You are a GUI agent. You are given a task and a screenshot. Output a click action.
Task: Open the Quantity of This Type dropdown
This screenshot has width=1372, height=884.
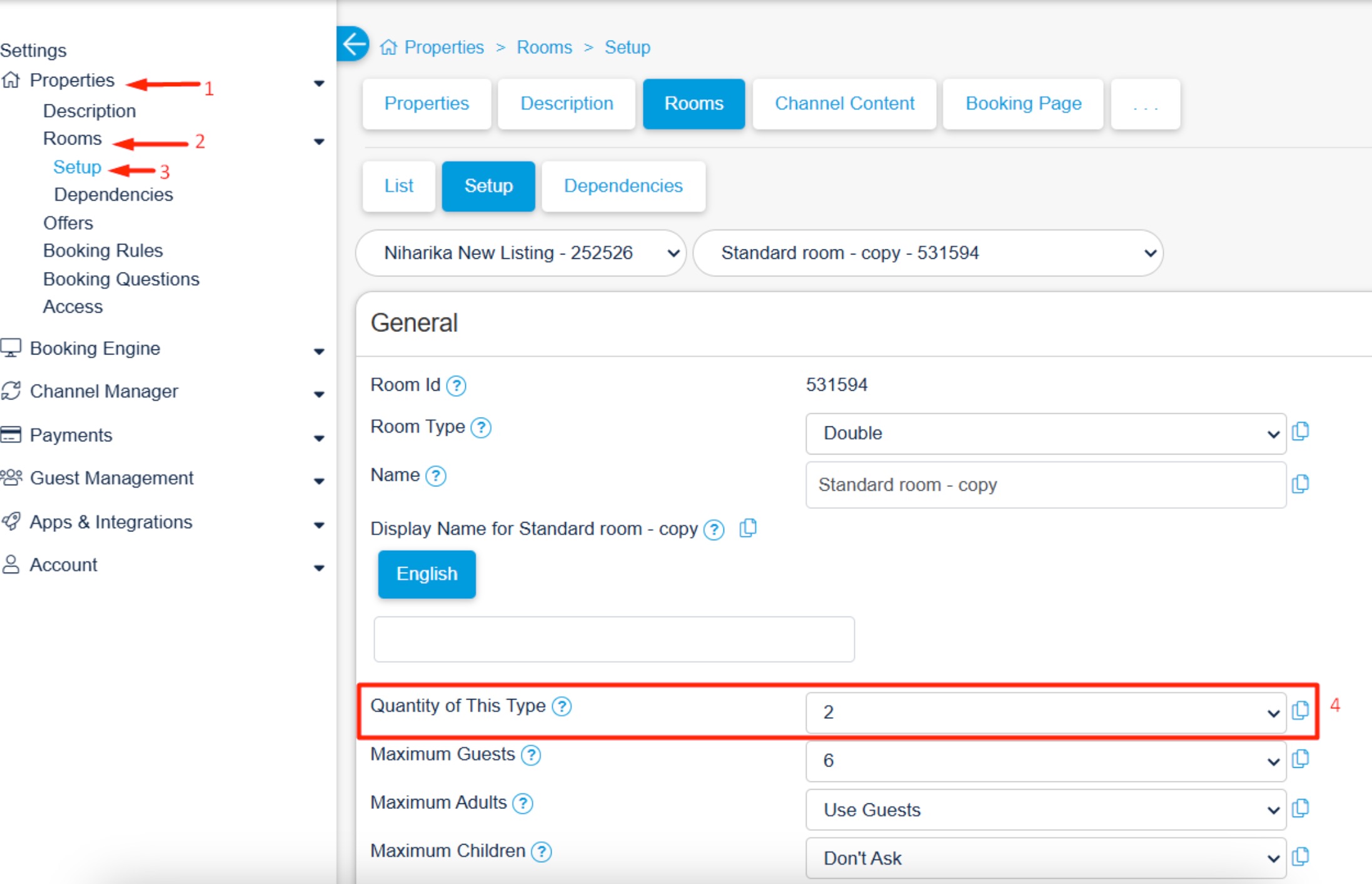(x=1046, y=712)
